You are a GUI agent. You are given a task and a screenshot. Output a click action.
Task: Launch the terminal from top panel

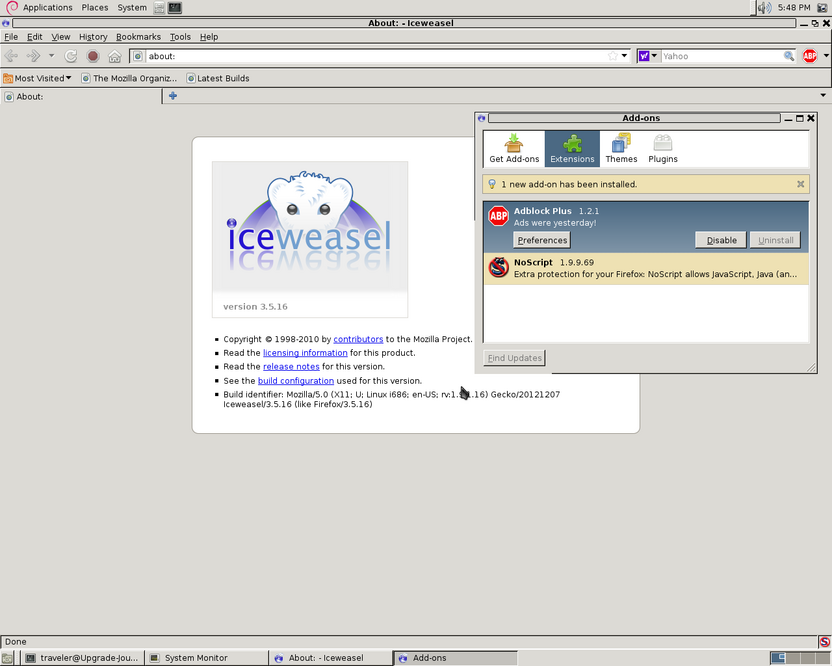coord(175,7)
